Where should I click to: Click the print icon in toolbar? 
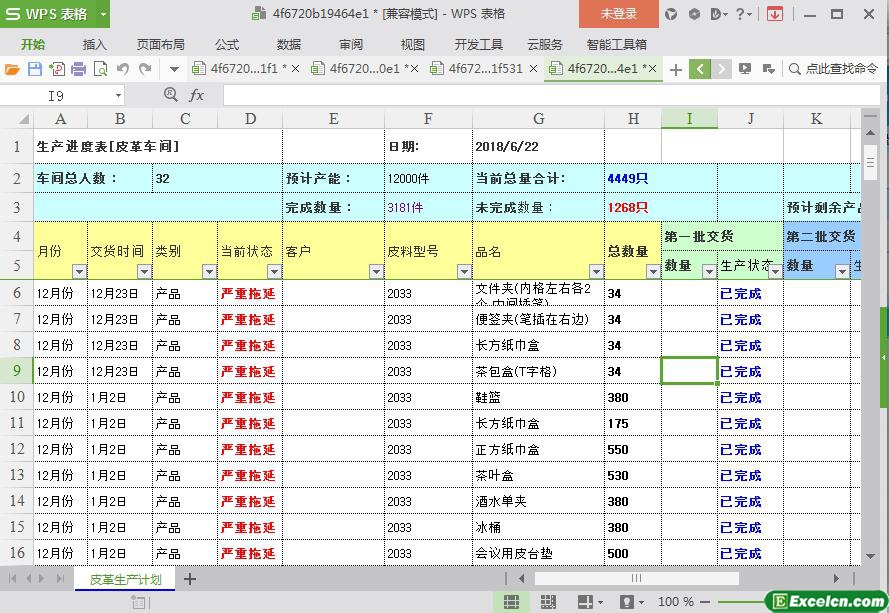[78, 69]
